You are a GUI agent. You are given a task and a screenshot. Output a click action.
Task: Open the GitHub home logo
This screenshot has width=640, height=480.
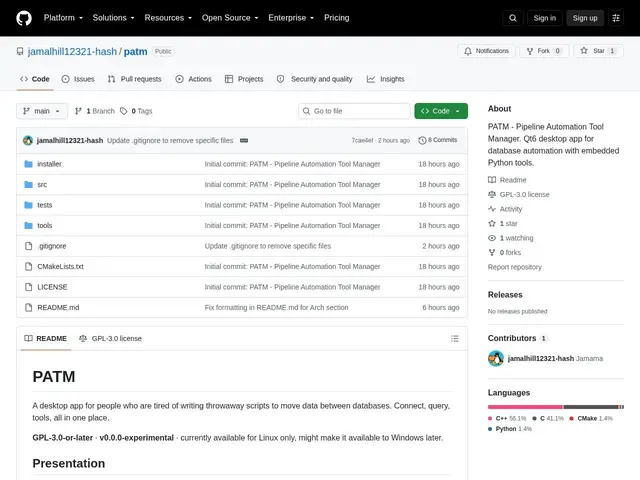click(x=24, y=18)
